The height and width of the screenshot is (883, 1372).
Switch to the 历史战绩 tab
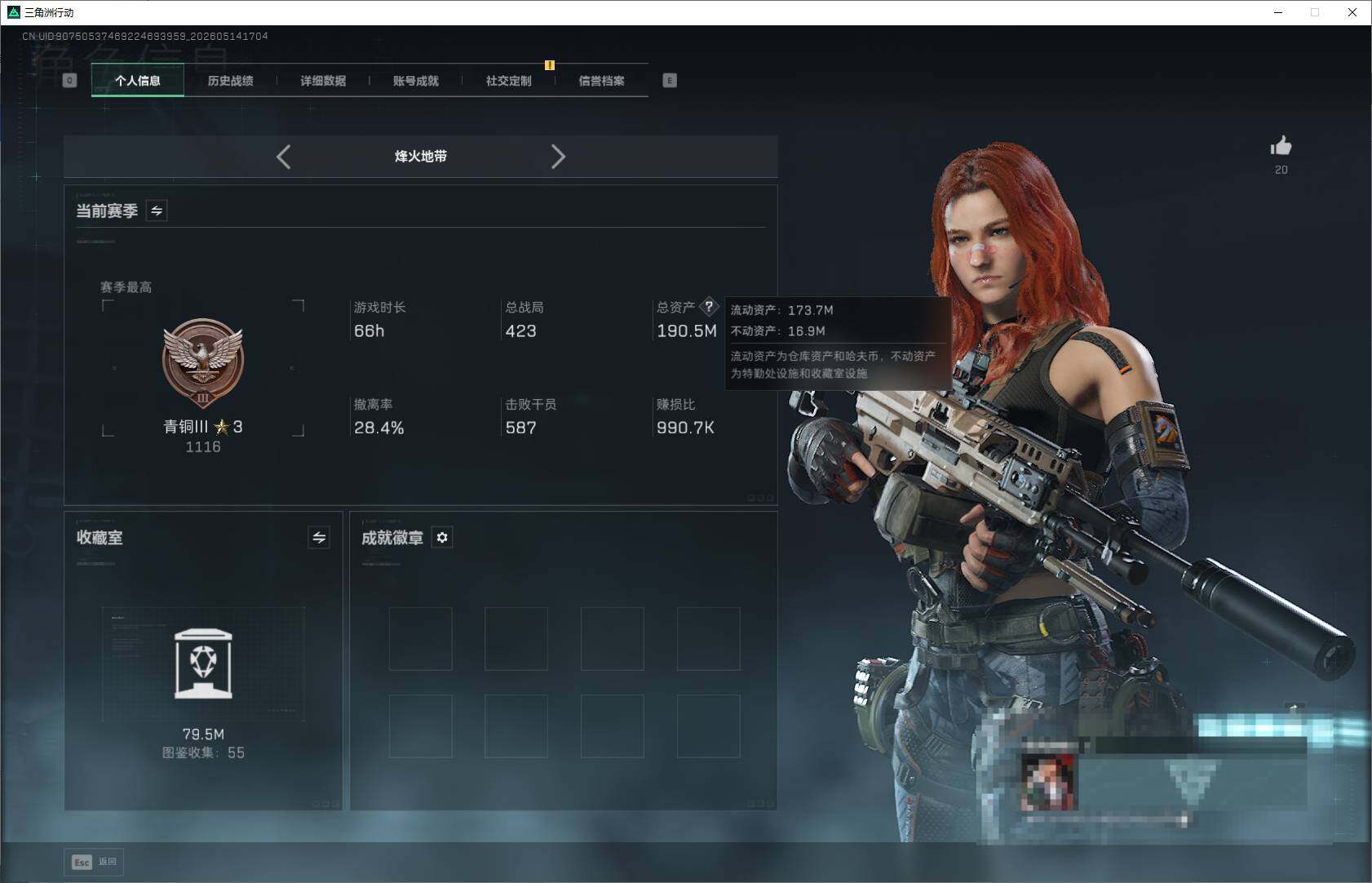coord(230,80)
